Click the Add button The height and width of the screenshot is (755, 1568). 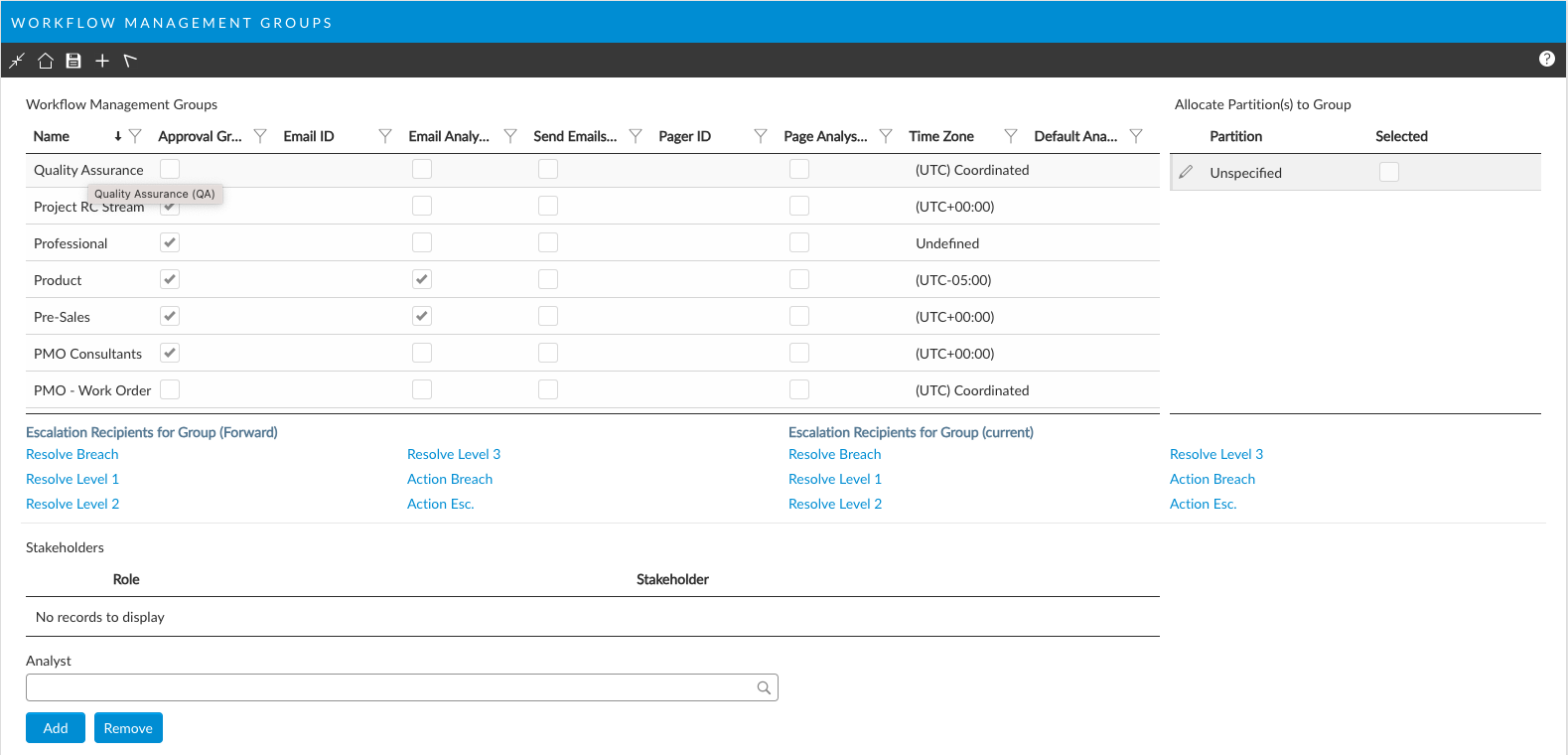56,728
